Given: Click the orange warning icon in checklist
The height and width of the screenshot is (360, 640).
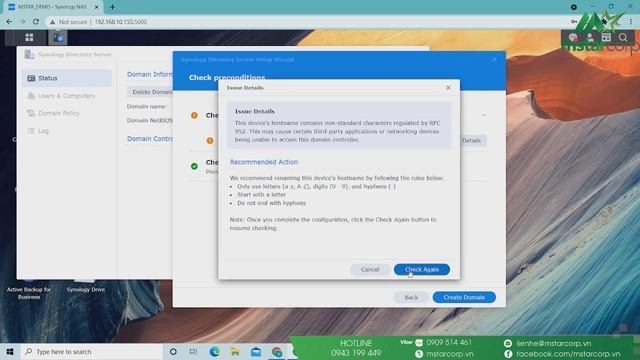Looking at the screenshot, I should (194, 116).
